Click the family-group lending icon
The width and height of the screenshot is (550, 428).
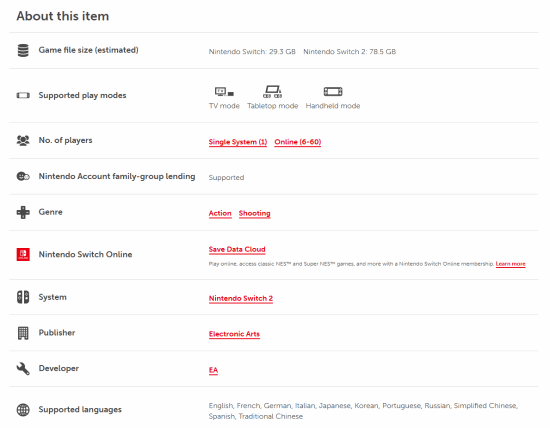[23, 176]
